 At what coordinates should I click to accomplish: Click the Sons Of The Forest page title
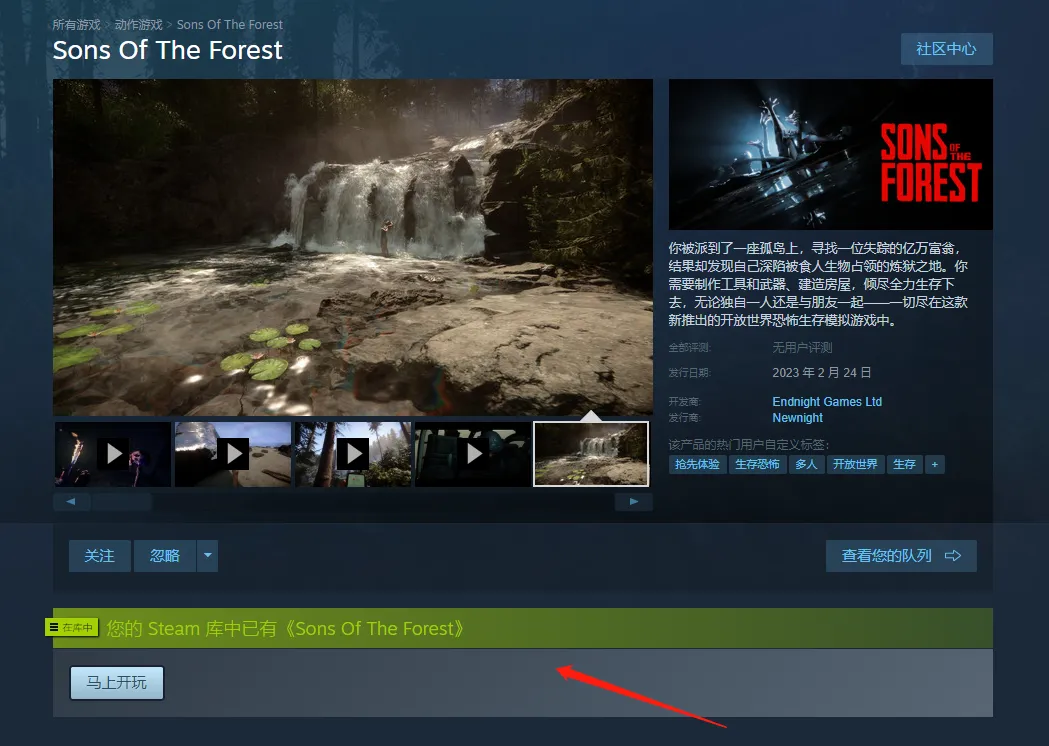[x=167, y=50]
